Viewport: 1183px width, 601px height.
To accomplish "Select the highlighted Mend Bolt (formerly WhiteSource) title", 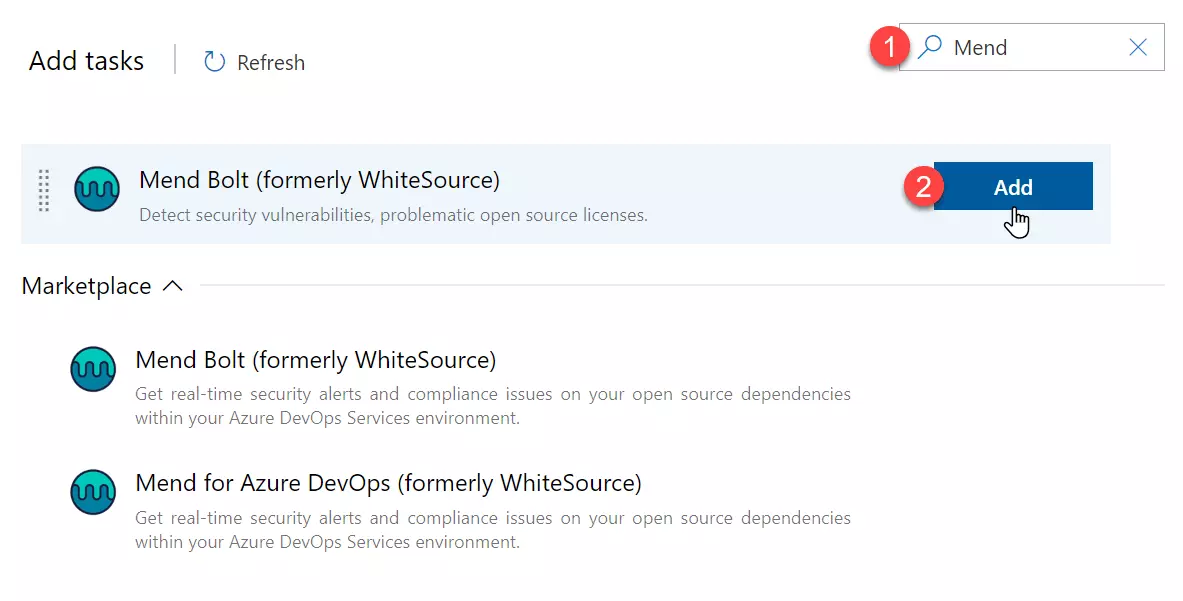I will (x=319, y=180).
